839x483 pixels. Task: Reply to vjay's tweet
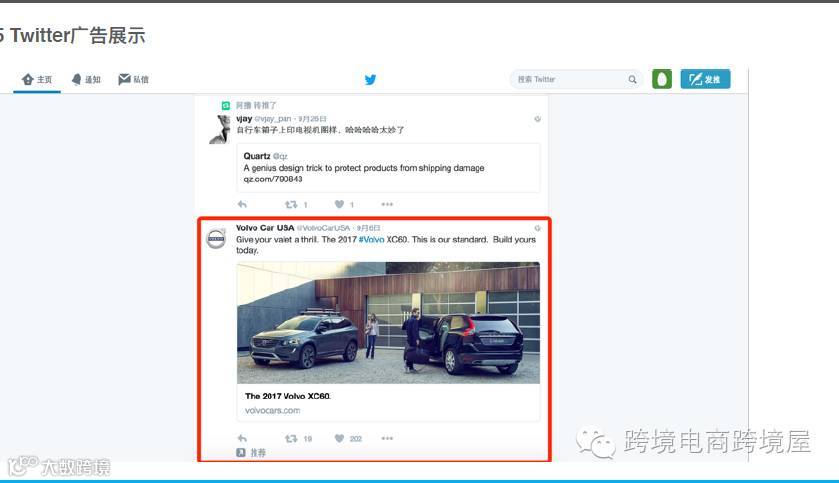242,204
